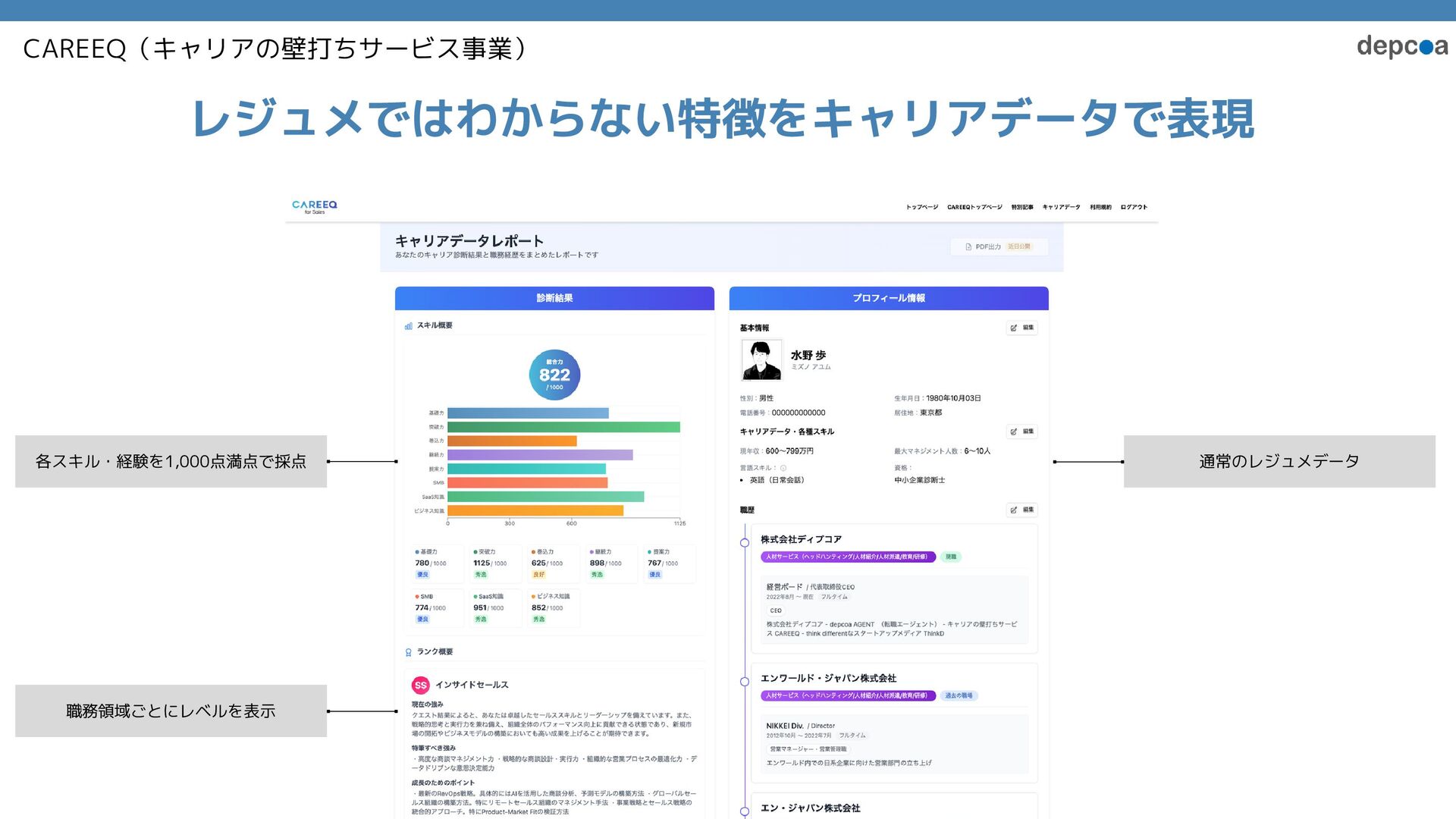Click the 継続力 purple bar in the chart
Viewport: 1456px width, 819px height.
pos(540,455)
